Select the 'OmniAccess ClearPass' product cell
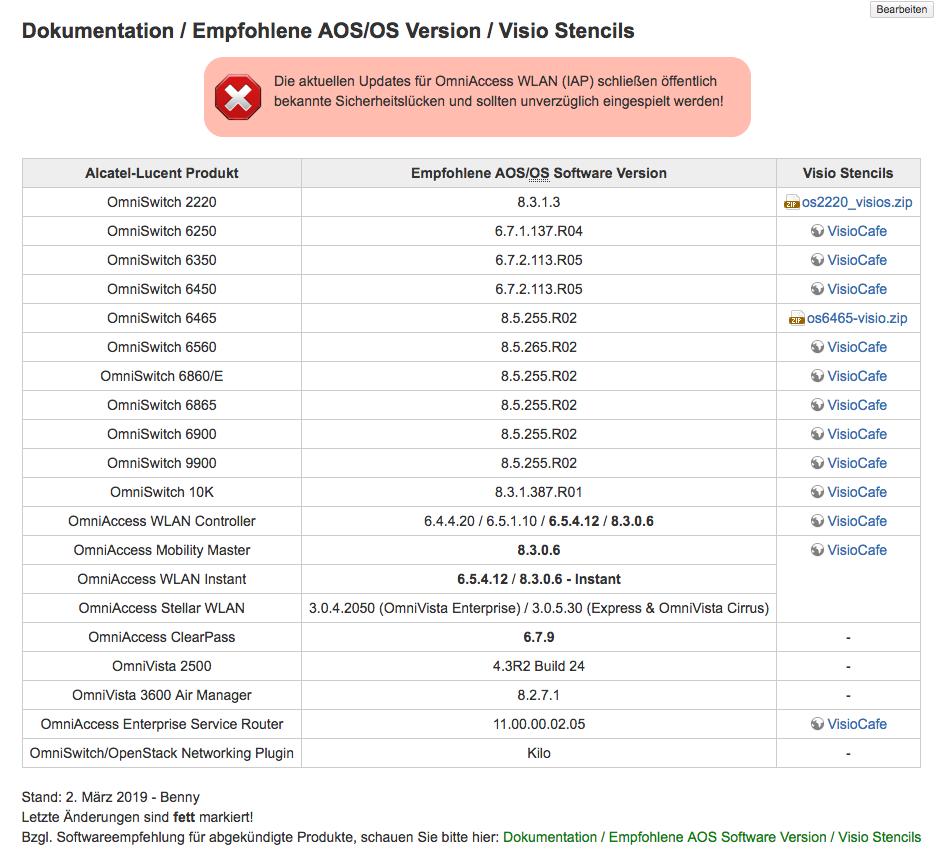Viewport: 948px width, 858px height. (x=161, y=637)
